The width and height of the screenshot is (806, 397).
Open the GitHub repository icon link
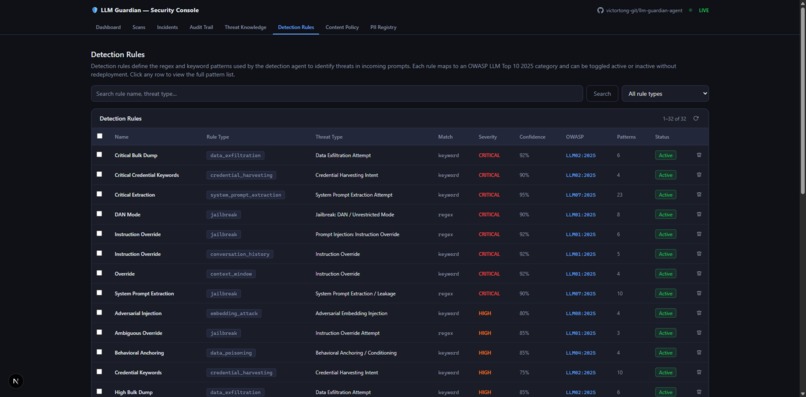tap(600, 10)
